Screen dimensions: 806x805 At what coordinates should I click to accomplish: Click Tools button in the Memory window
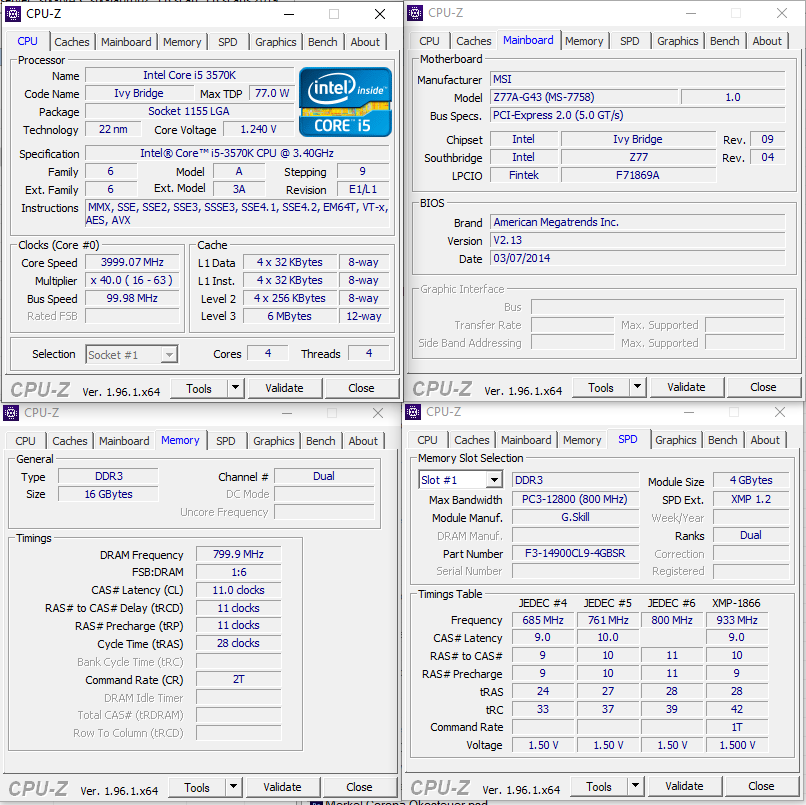(x=197, y=788)
